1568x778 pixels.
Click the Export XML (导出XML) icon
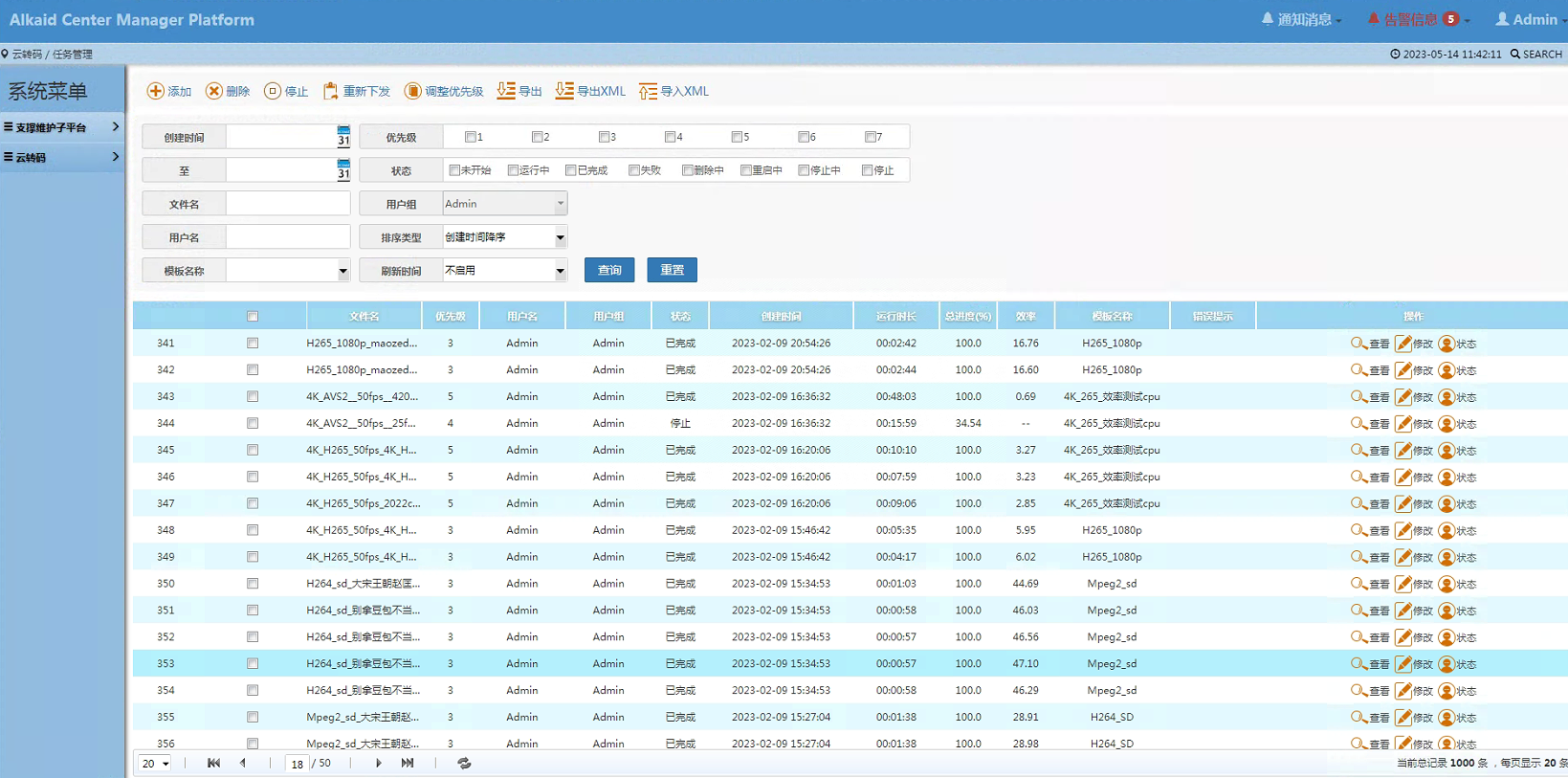pyautogui.click(x=564, y=91)
